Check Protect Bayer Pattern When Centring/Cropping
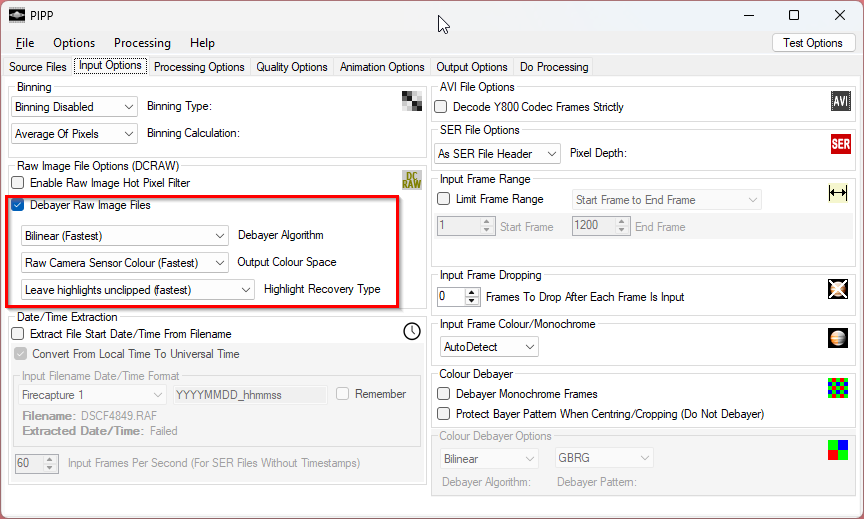This screenshot has height=519, width=864. click(443, 414)
